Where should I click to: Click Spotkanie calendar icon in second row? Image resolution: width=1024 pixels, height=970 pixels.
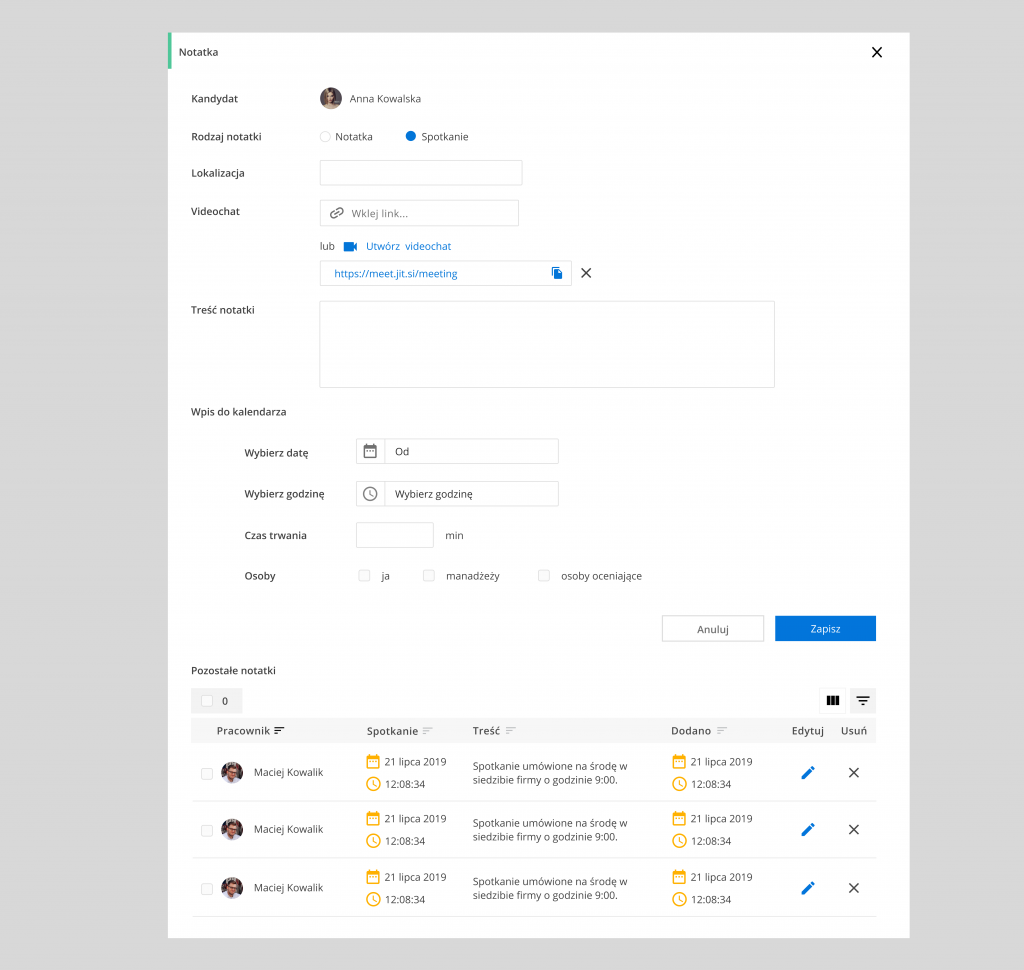[x=373, y=818]
